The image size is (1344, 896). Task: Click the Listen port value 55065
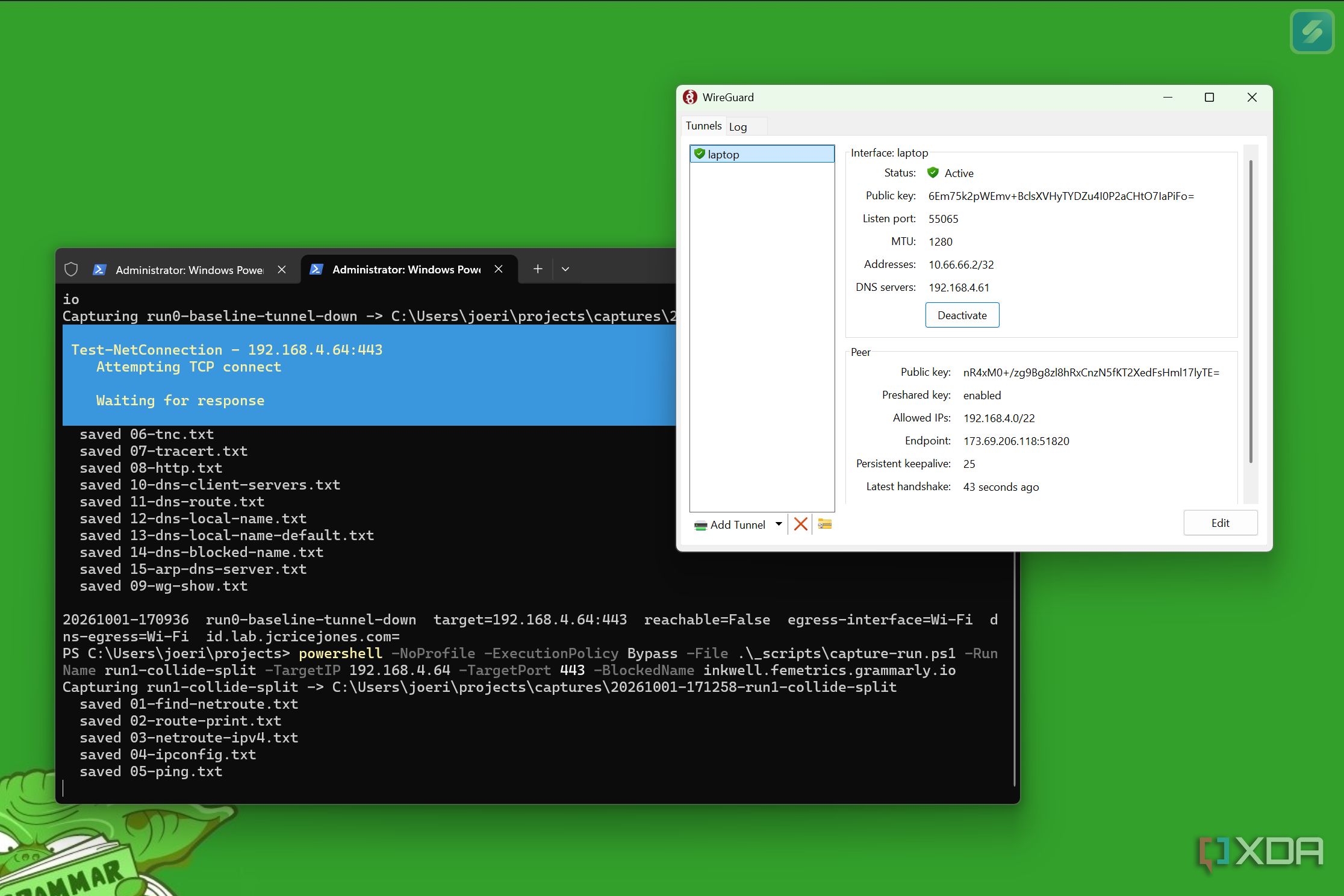tap(943, 219)
